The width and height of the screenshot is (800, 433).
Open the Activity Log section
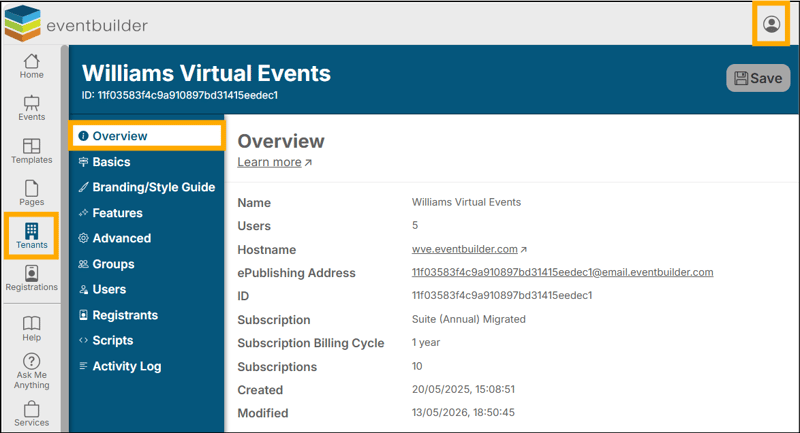pos(146,366)
